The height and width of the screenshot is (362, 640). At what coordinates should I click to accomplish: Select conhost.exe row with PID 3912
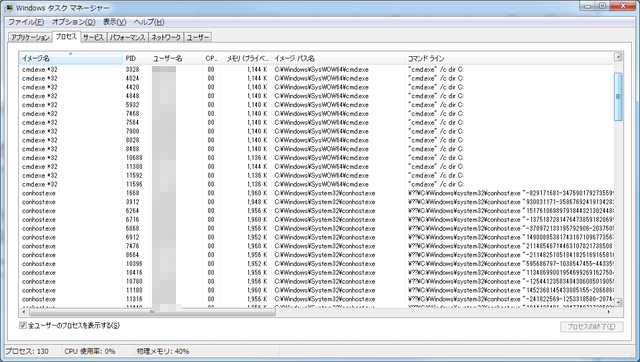pyautogui.click(x=316, y=202)
